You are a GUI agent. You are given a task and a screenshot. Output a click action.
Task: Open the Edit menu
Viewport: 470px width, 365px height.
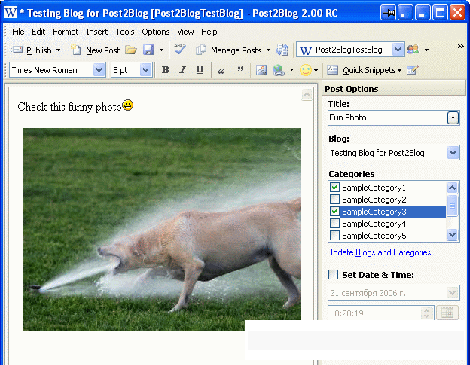(38, 32)
